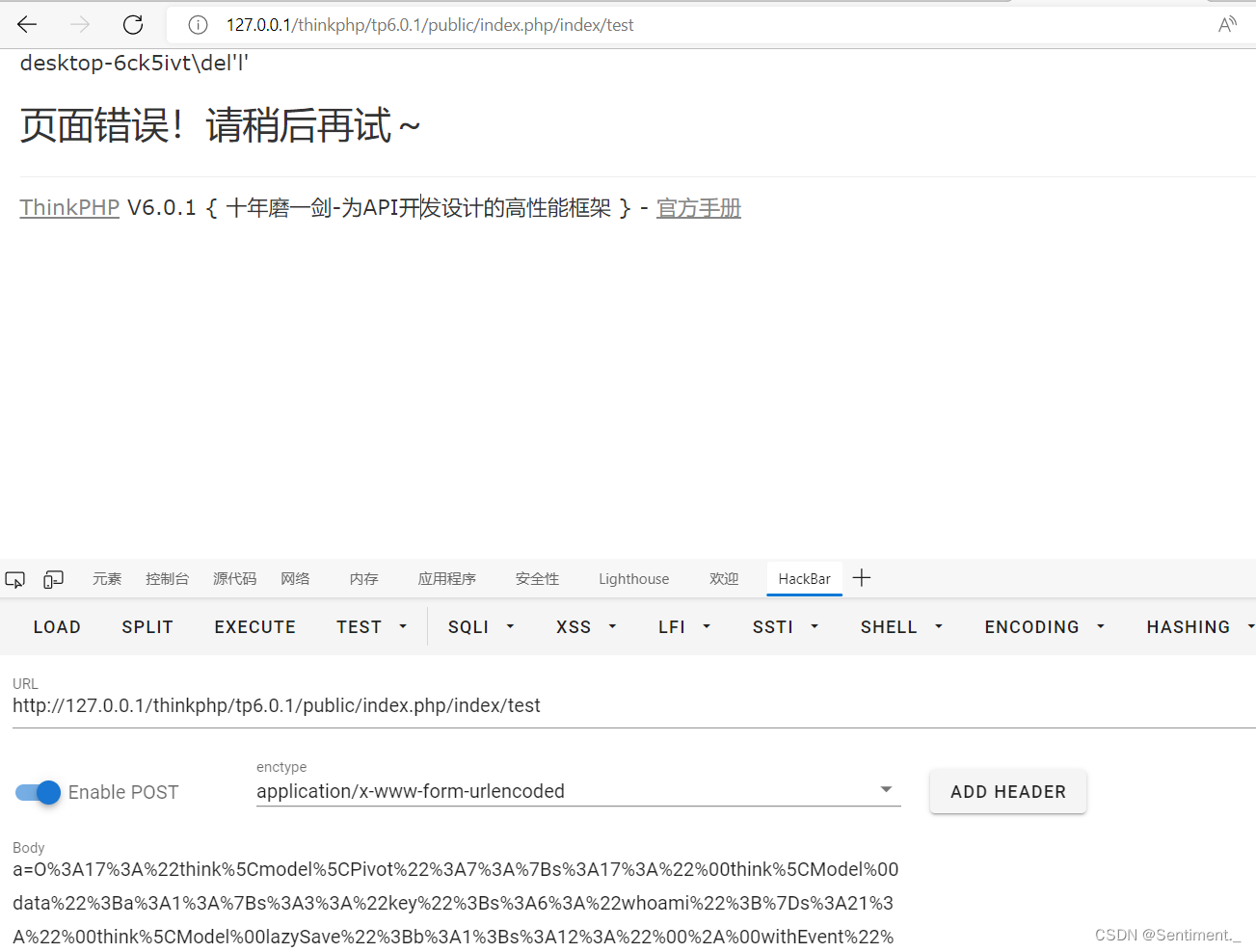The image size is (1256, 952).
Task: Add a new DevTools tab with plus
Action: [862, 578]
